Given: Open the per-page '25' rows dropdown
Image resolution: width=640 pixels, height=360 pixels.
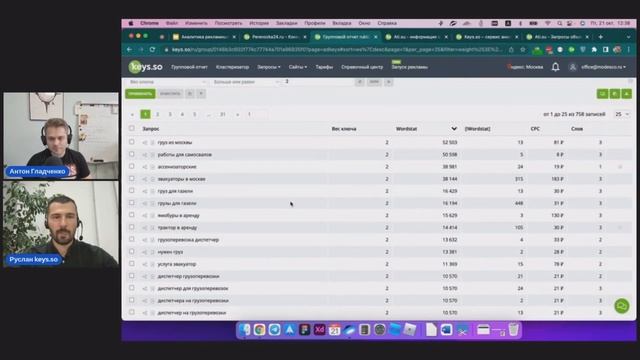Looking at the screenshot, I should [622, 114].
